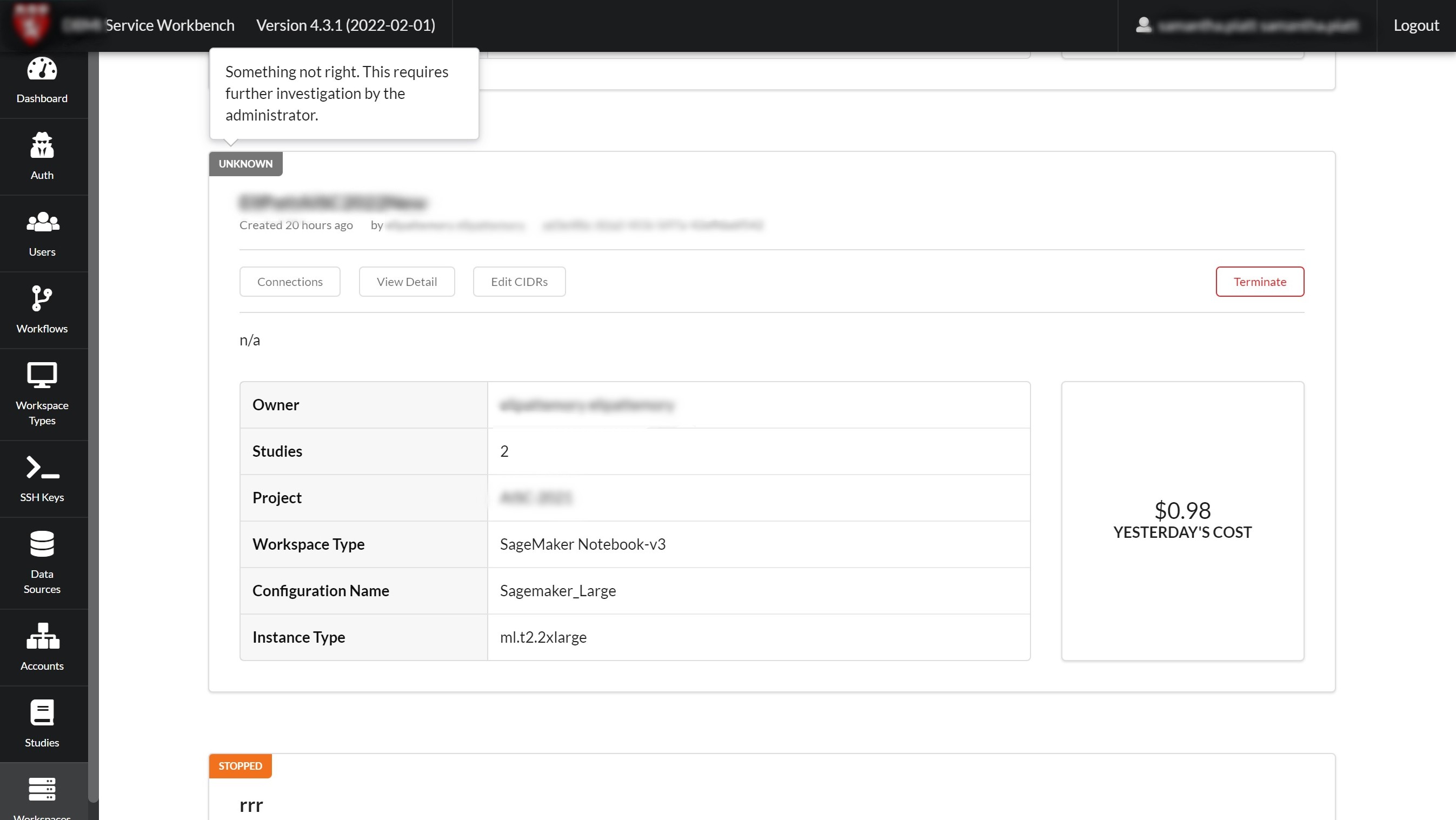Image resolution: width=1456 pixels, height=820 pixels.
Task: Open the Accounts page
Action: 42,647
